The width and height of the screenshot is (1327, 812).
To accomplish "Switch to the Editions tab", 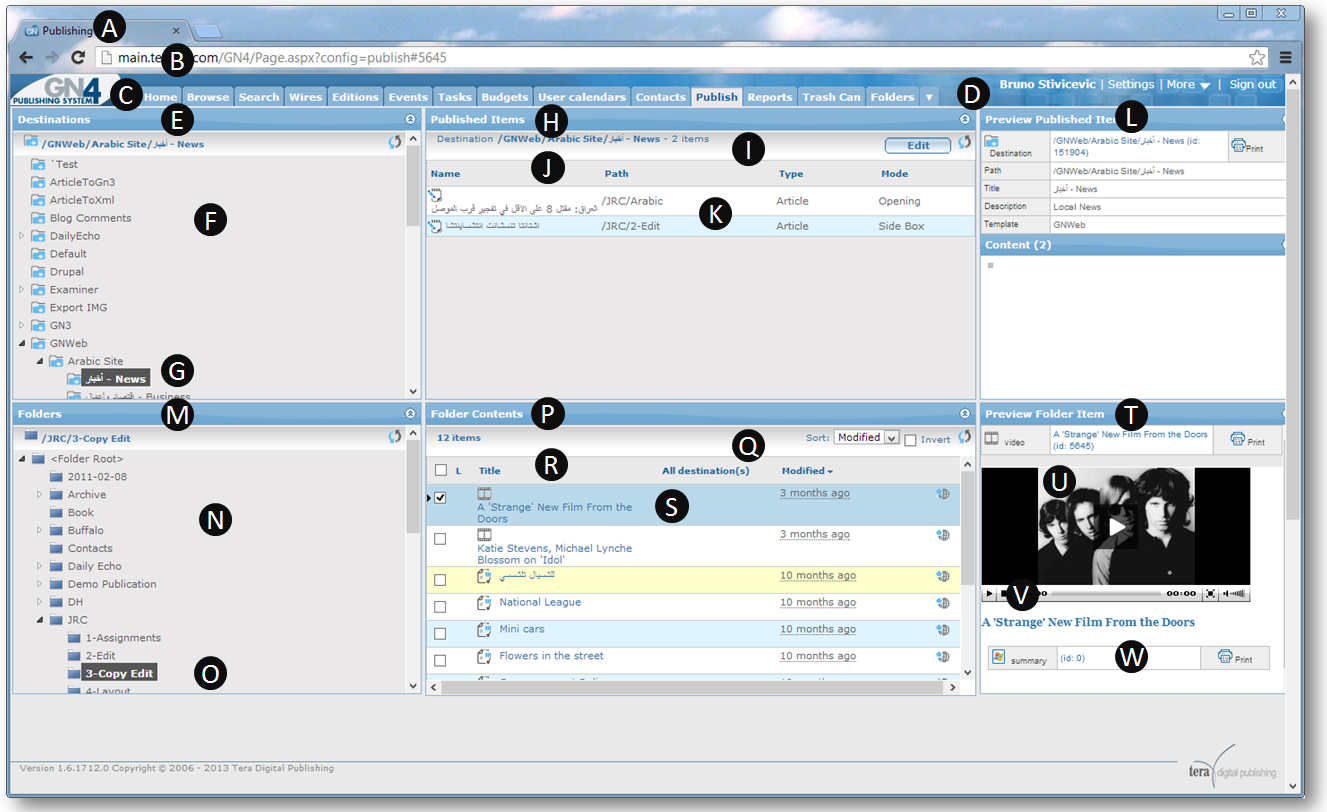I will coord(355,97).
